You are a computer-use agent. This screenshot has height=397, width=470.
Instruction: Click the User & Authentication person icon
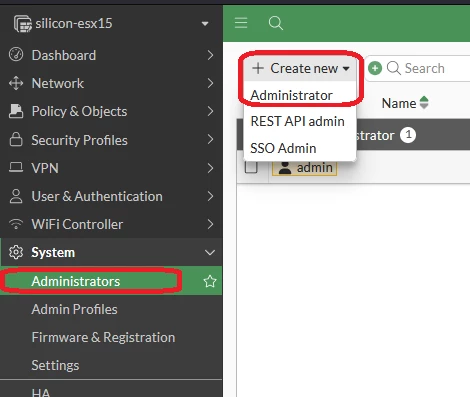(16, 196)
